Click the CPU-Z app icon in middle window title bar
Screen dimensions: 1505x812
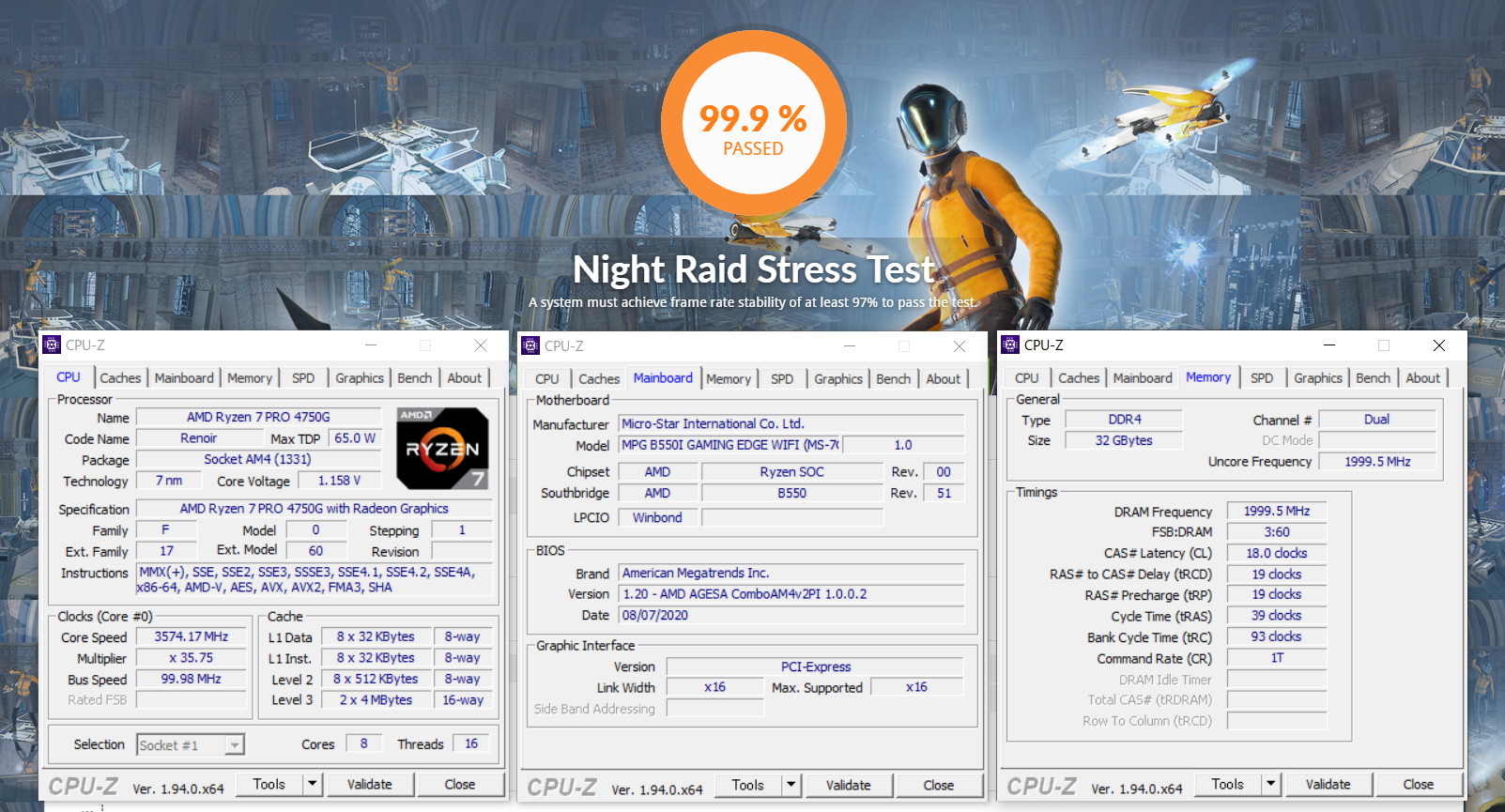[x=531, y=345]
